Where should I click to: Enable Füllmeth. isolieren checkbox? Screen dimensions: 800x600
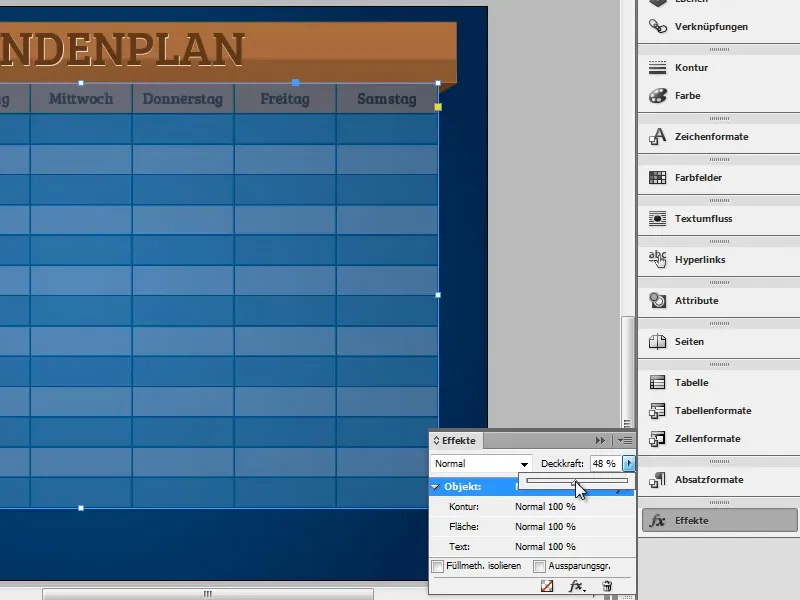click(x=437, y=566)
